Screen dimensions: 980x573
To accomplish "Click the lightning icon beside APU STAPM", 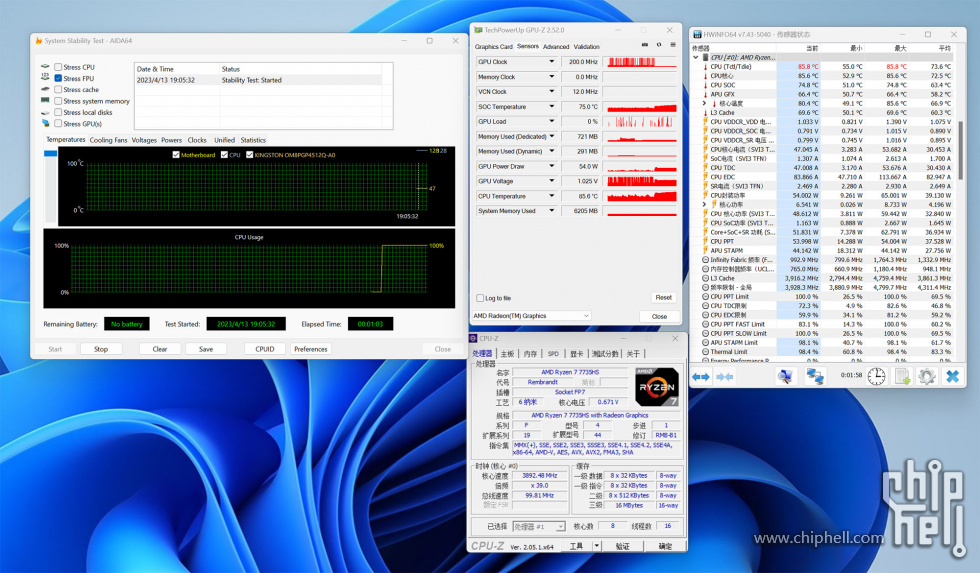I will tap(706, 251).
